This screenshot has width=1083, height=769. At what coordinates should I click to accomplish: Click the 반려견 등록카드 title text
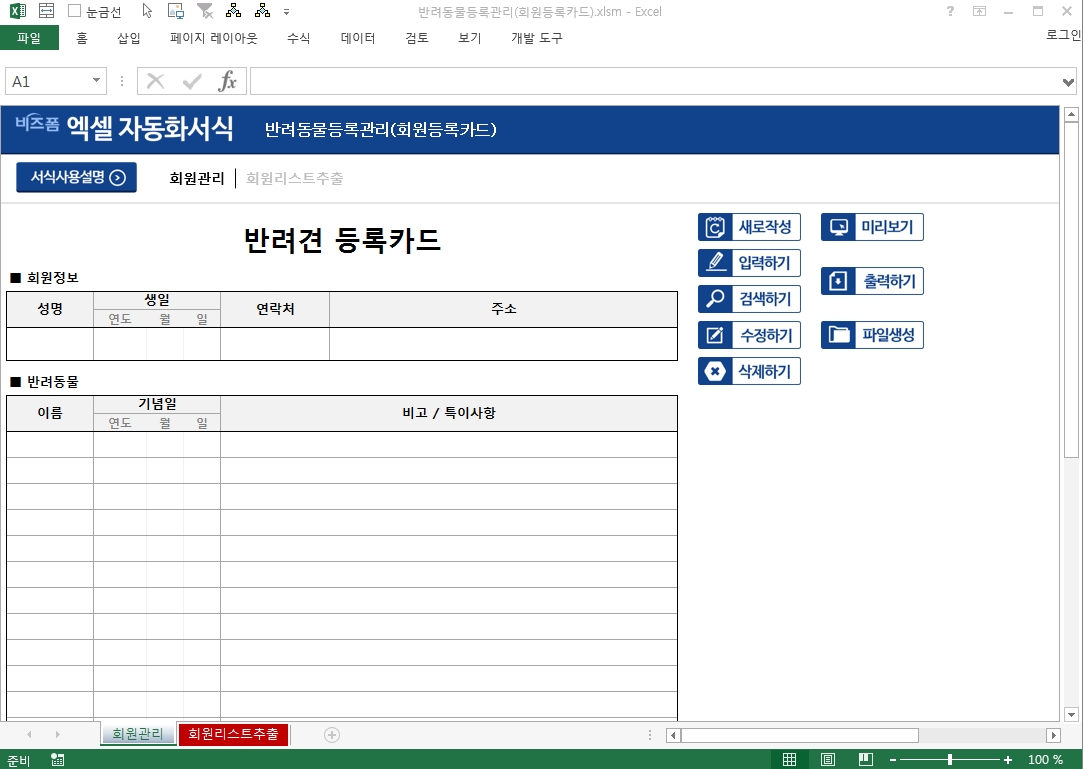tap(343, 240)
